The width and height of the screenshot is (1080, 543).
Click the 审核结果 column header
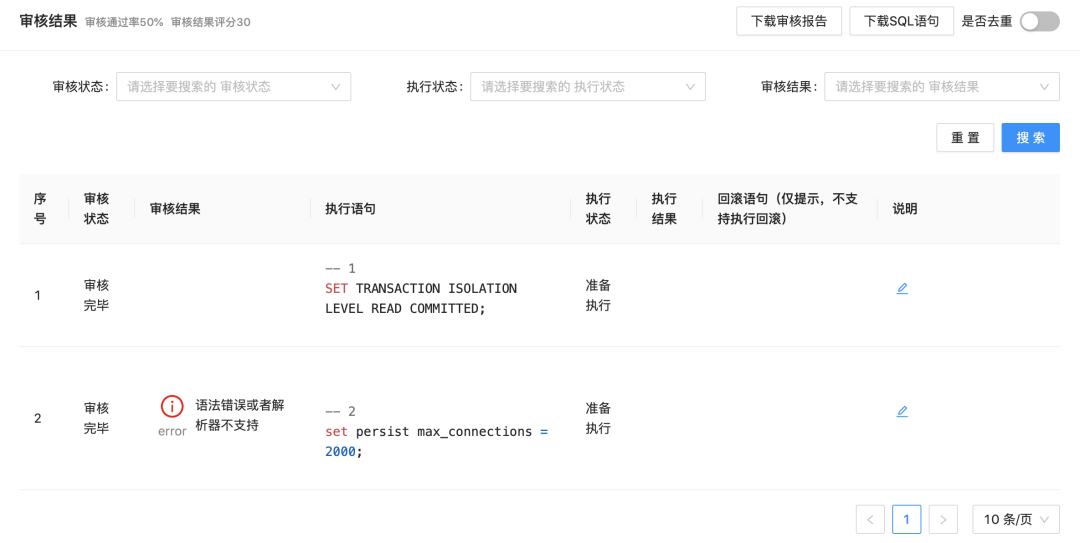(x=175, y=209)
